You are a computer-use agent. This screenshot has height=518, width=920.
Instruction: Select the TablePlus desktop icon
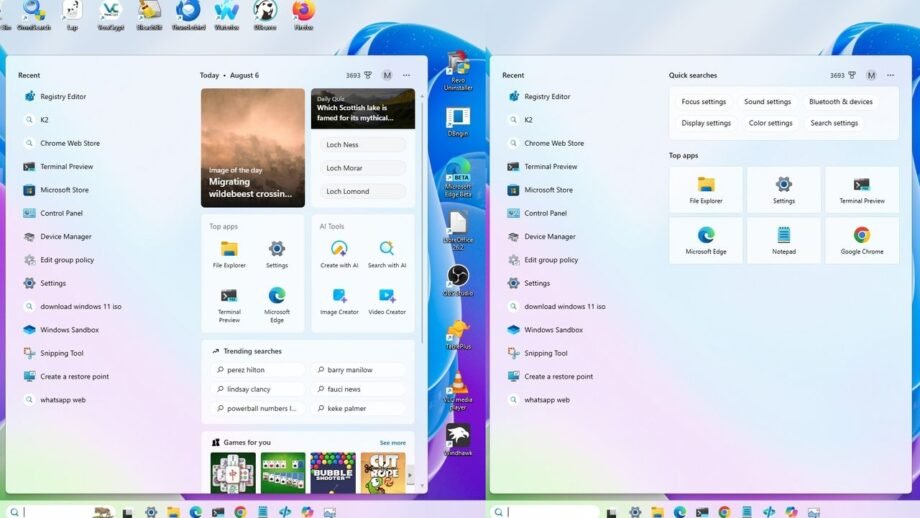458,334
